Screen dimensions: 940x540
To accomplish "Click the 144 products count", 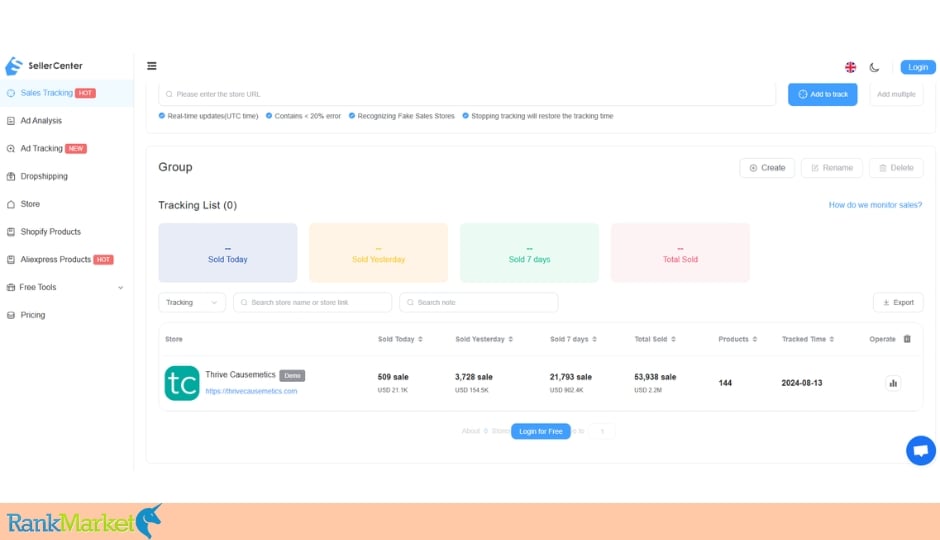I will (x=725, y=383).
